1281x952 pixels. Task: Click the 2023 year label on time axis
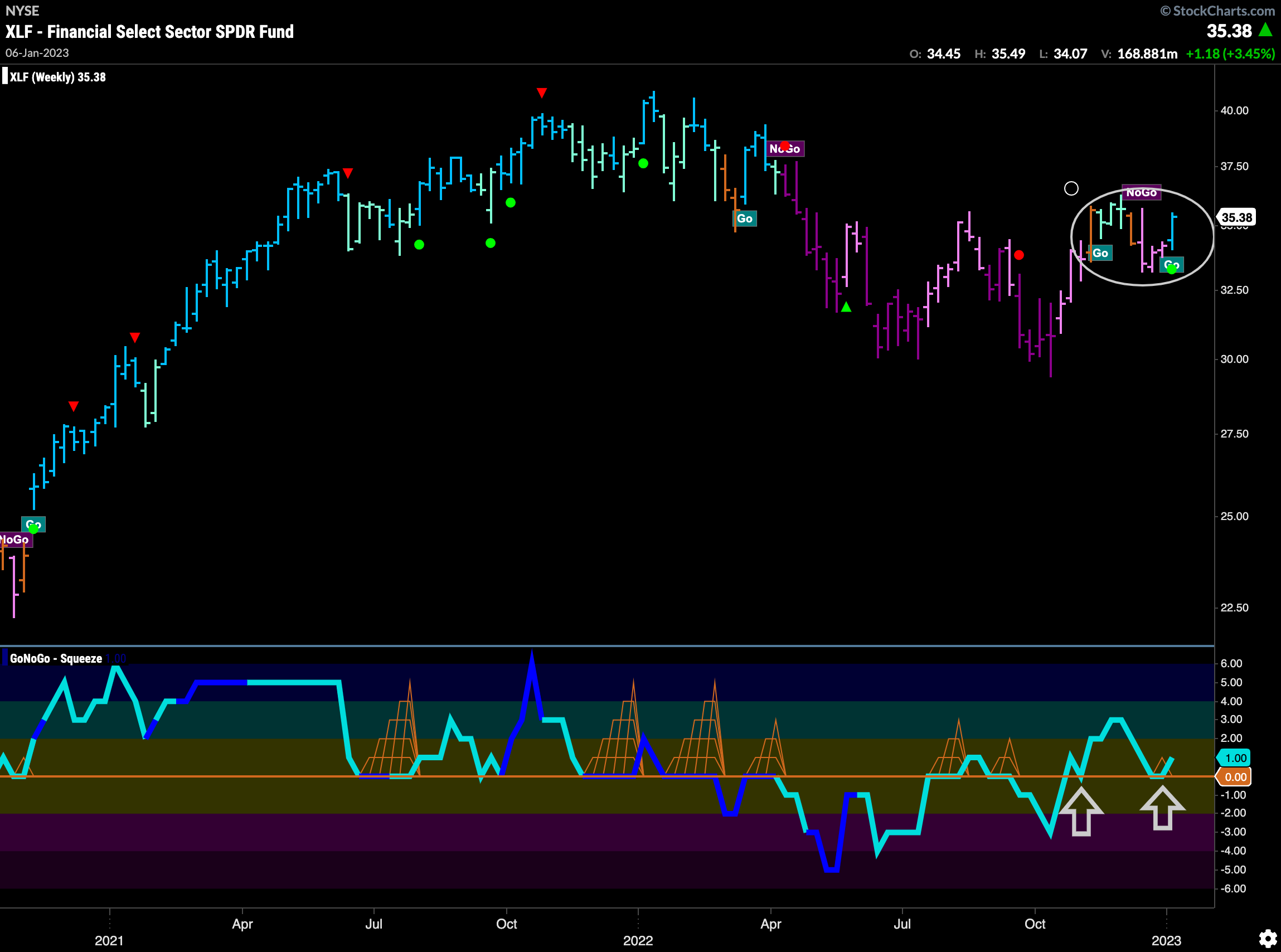(1166, 941)
